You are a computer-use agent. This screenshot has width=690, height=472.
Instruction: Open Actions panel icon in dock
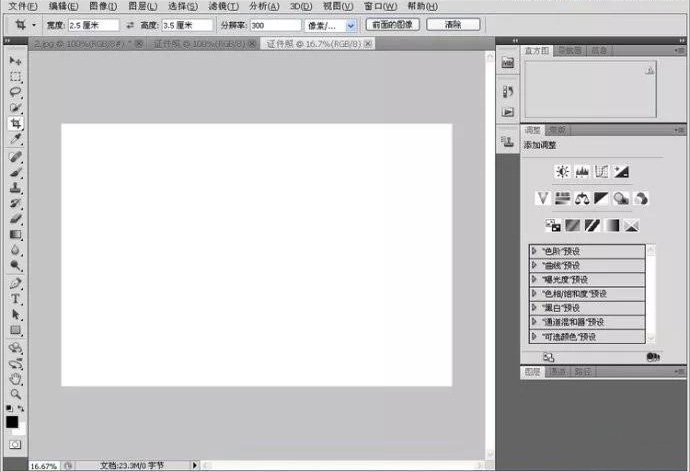point(508,112)
